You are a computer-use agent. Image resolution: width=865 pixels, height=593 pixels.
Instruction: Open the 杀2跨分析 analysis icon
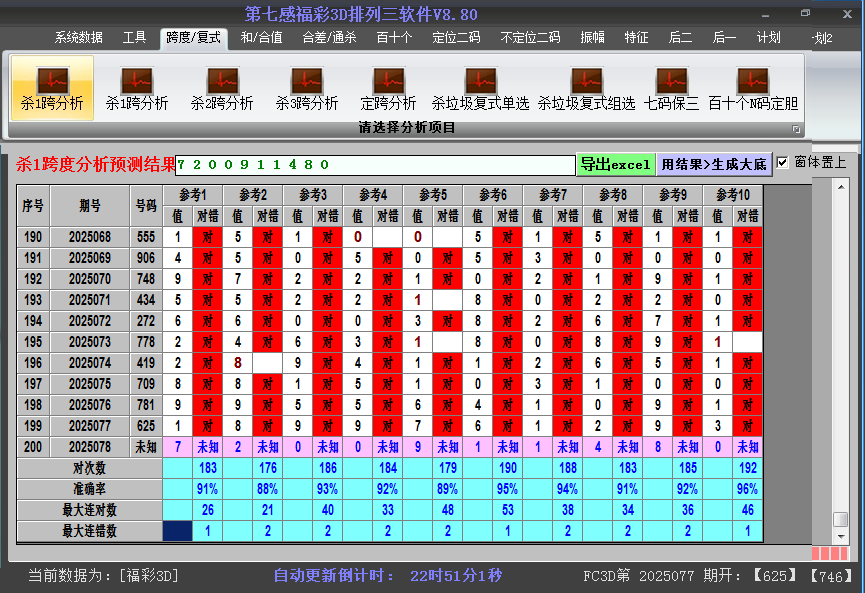coord(222,81)
